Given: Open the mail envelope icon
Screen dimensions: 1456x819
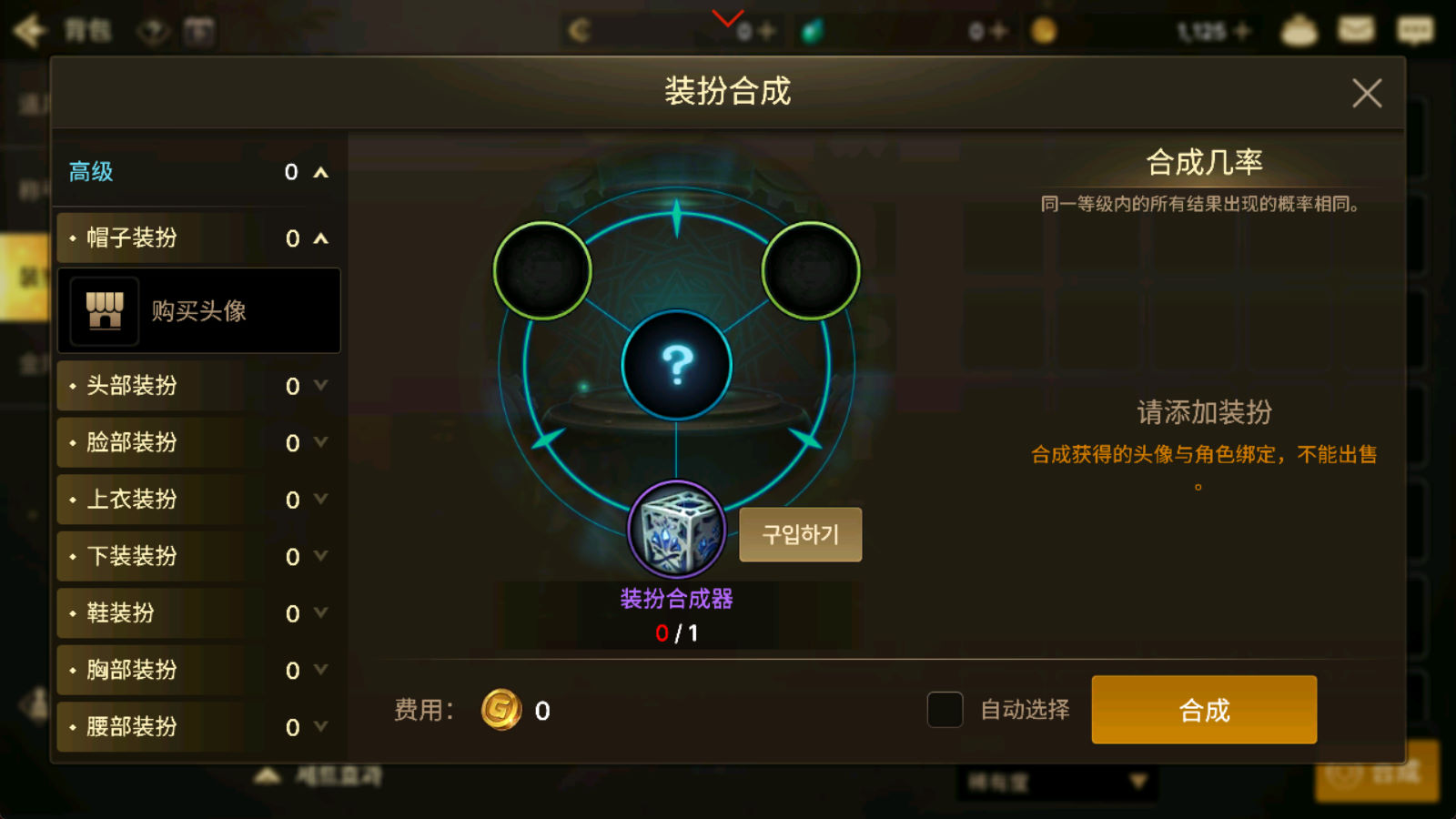Looking at the screenshot, I should [1356, 30].
